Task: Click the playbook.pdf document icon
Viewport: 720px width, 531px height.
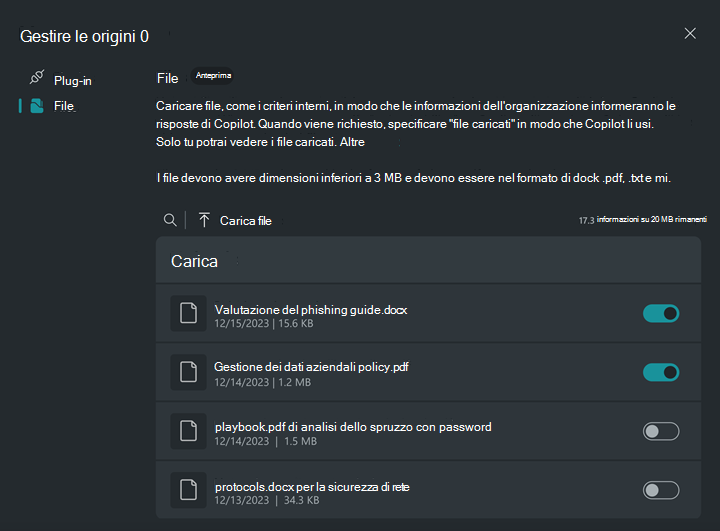Action: click(x=188, y=431)
